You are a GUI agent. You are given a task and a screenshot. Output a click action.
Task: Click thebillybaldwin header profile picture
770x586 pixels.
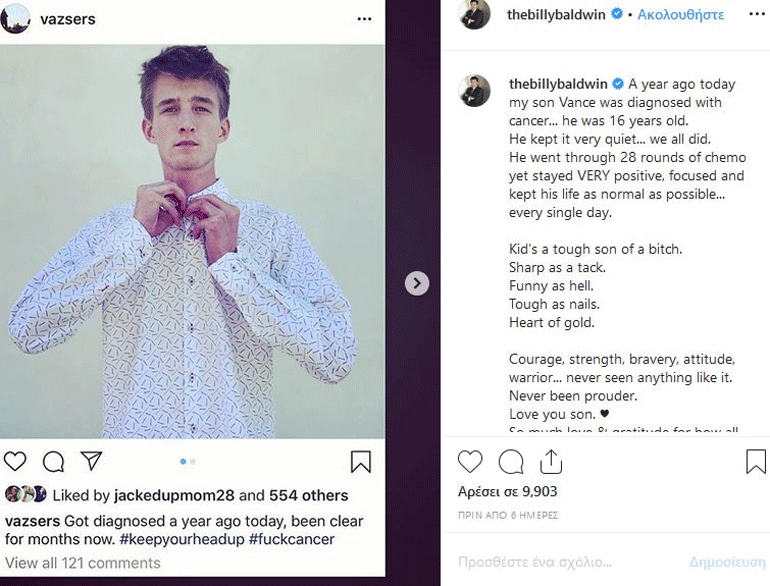(474, 15)
